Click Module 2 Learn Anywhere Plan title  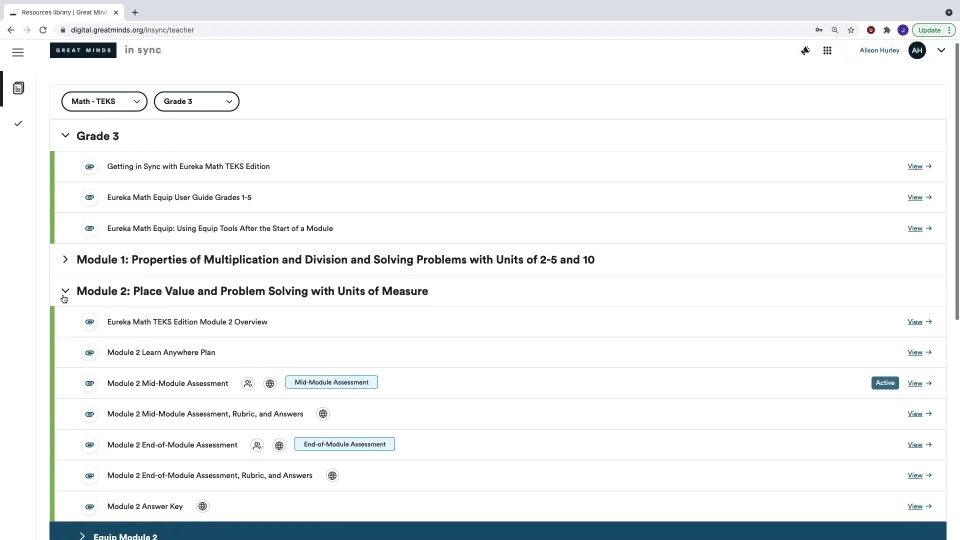coord(161,353)
